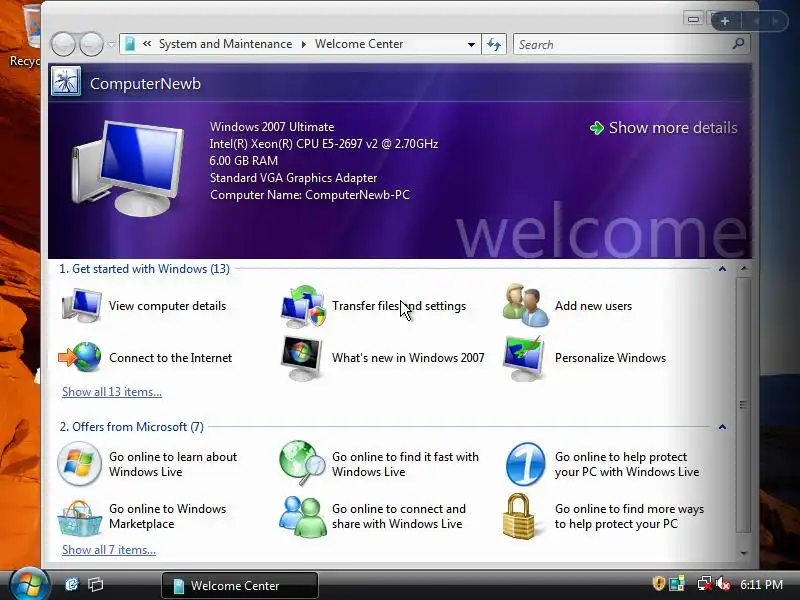Screen dimensions: 800x600
Task: Click What's new in Windows 2007 label
Action: pos(408,358)
